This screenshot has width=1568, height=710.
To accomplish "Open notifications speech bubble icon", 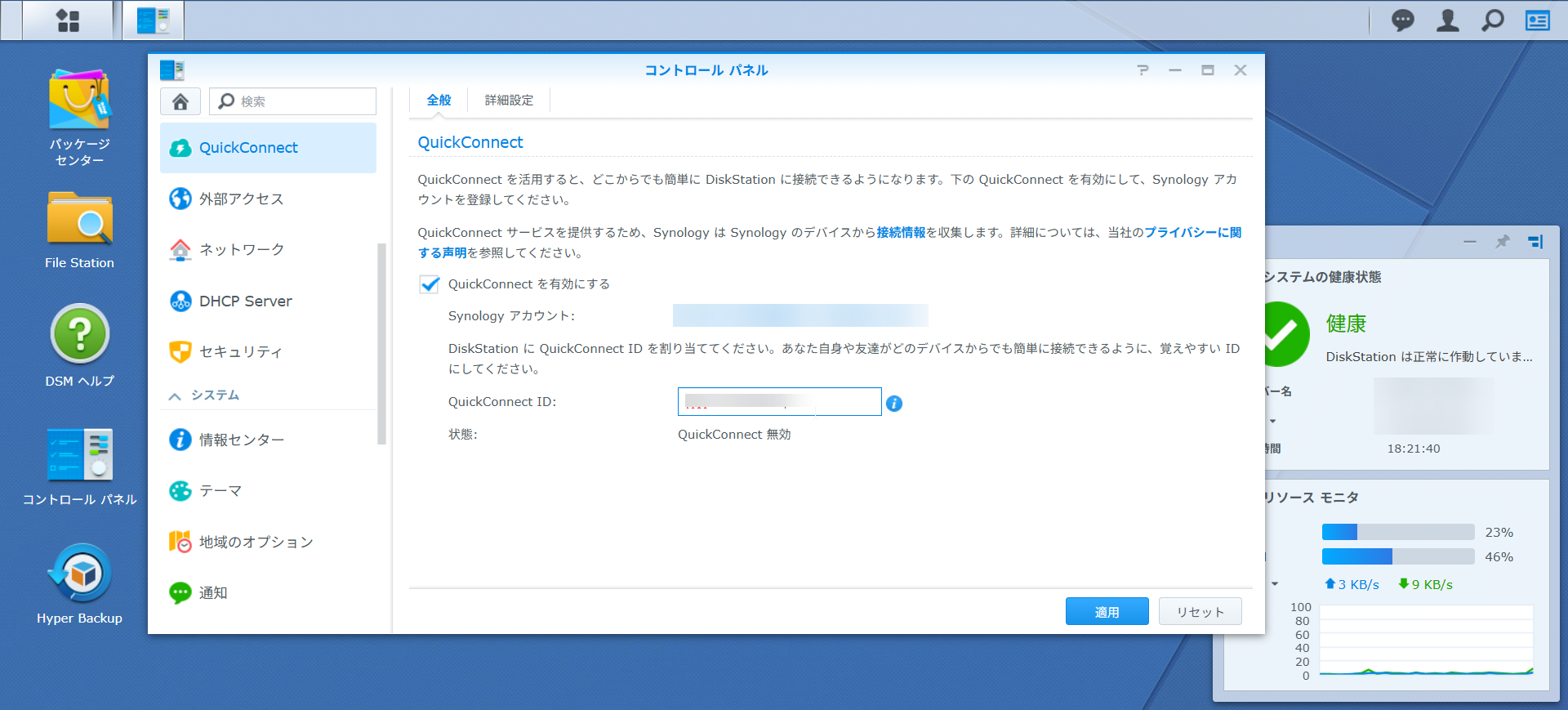I will coord(1403,20).
